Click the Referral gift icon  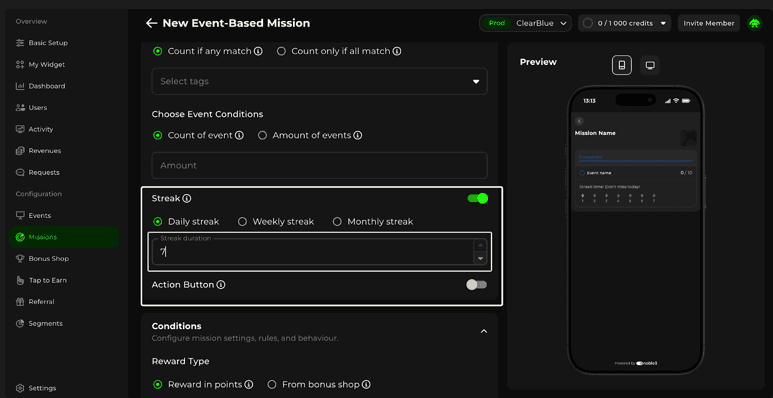click(x=20, y=302)
